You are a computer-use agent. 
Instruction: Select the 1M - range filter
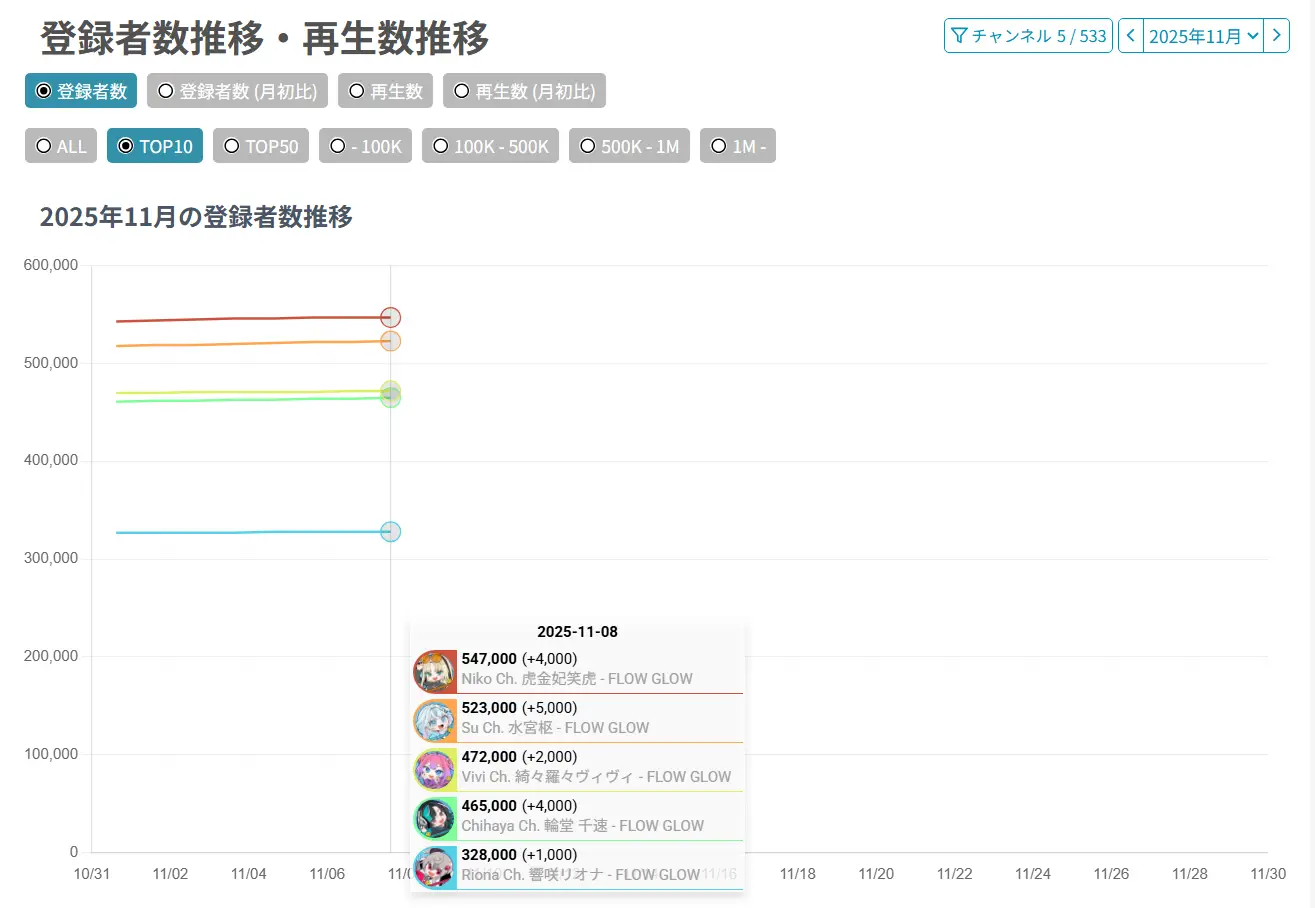click(x=738, y=146)
